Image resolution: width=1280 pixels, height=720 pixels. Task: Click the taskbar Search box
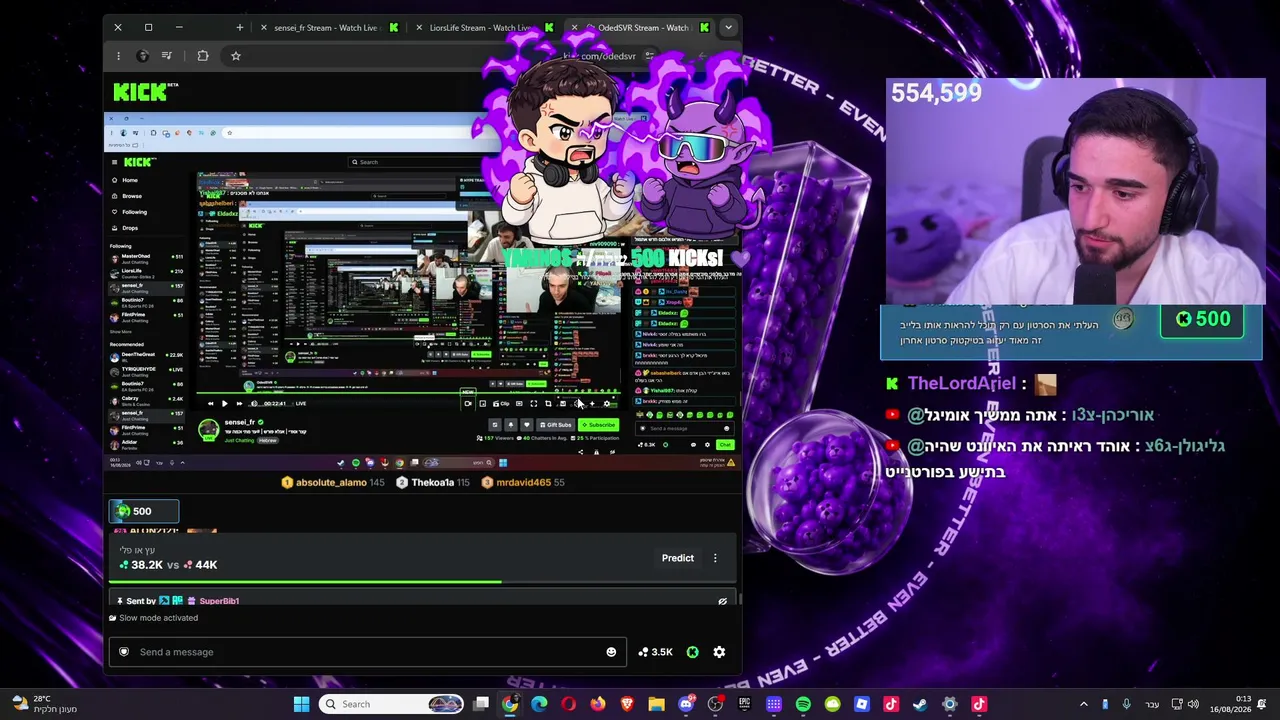pyautogui.click(x=392, y=704)
